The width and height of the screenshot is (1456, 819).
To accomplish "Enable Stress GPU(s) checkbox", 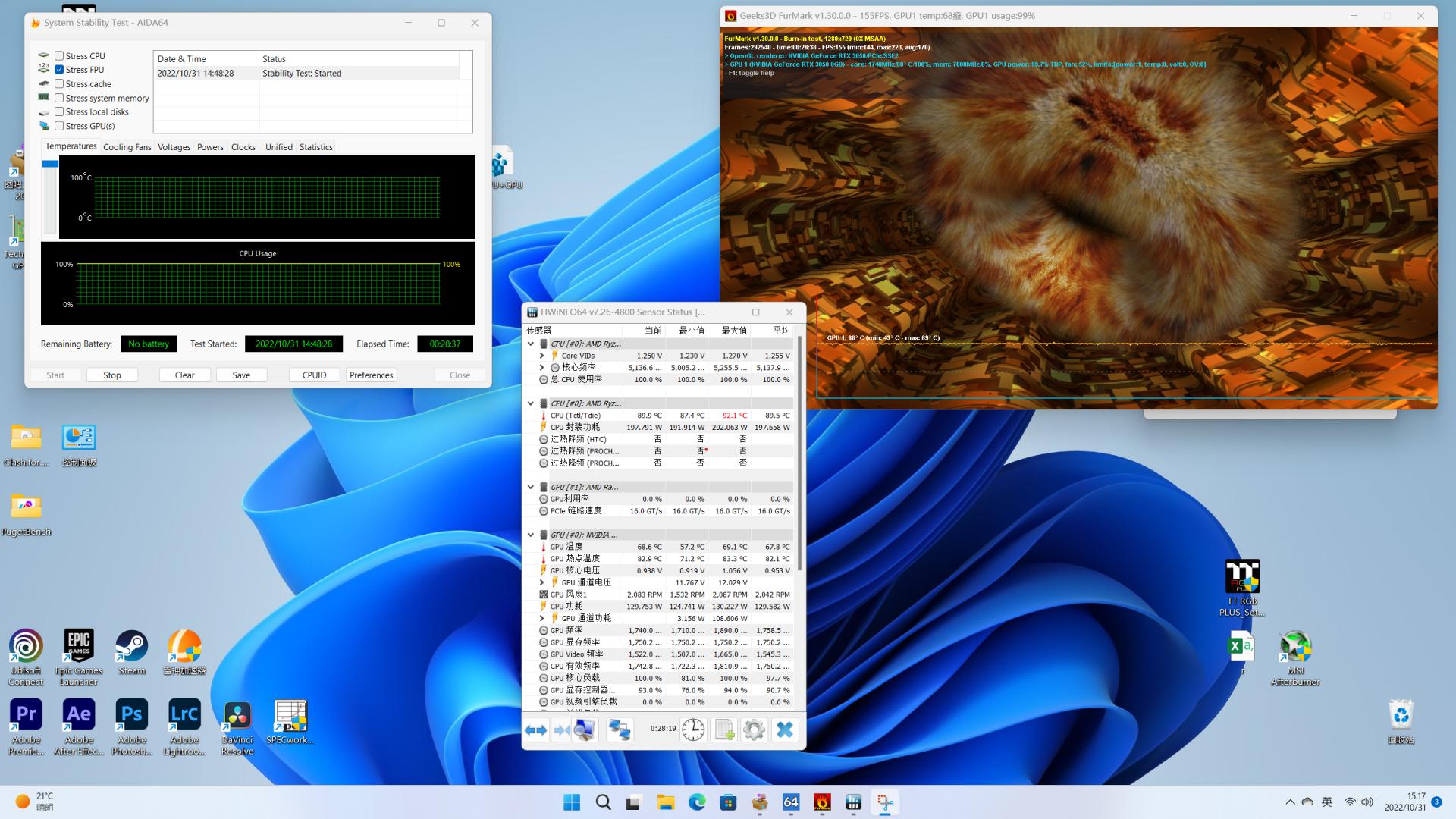I will [59, 126].
